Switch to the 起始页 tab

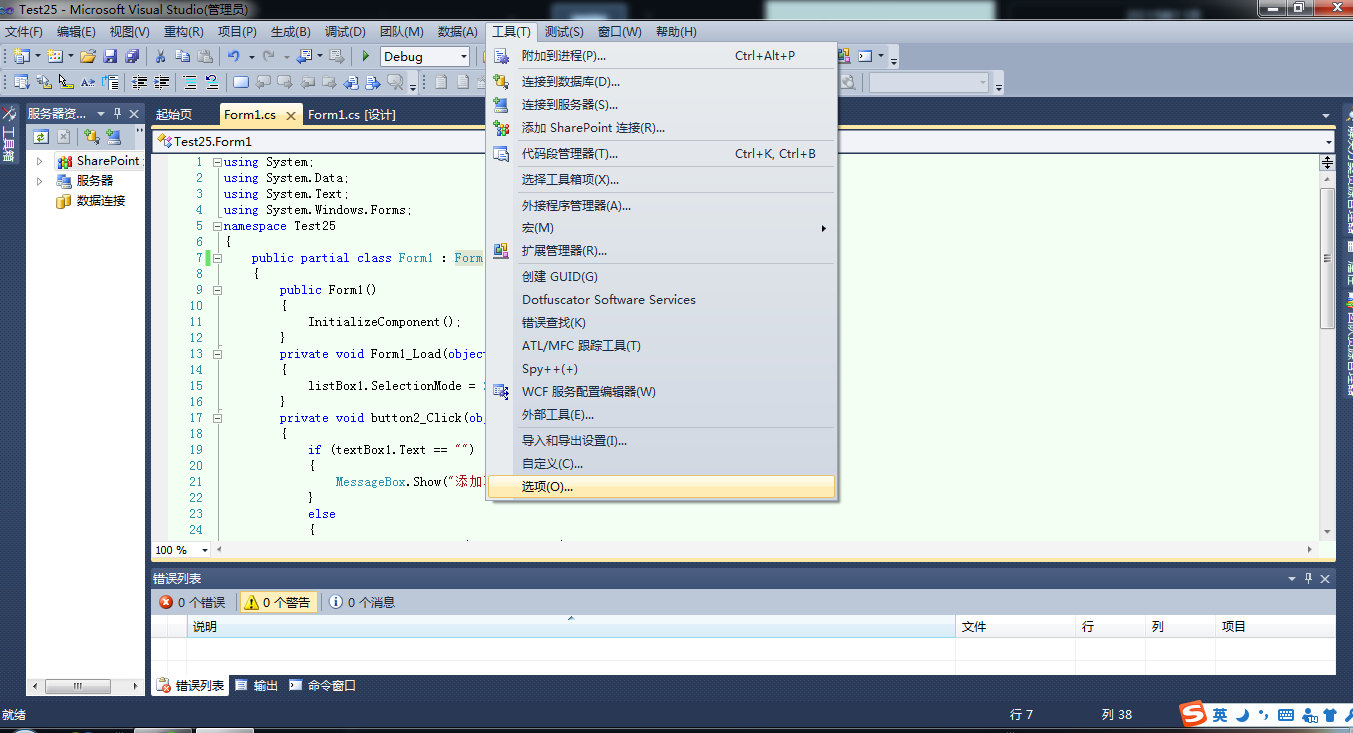[x=174, y=115]
